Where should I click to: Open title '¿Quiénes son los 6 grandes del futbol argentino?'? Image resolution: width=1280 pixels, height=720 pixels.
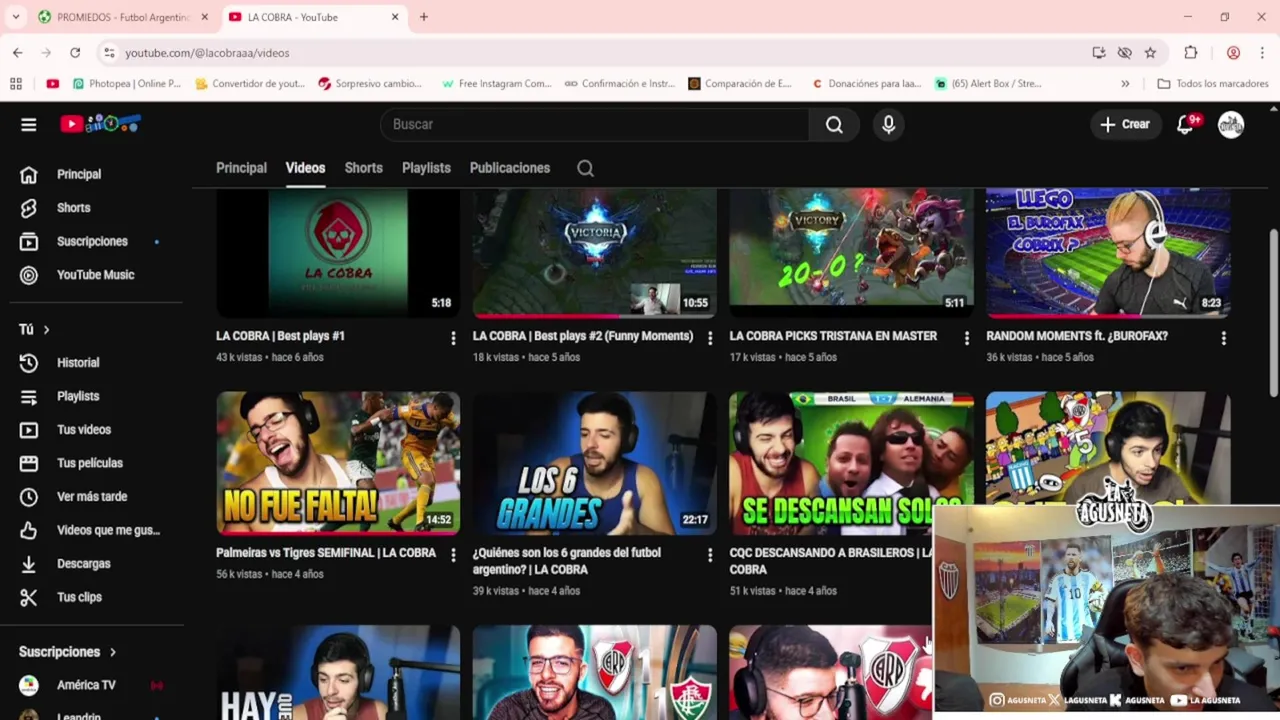pyautogui.click(x=567, y=561)
